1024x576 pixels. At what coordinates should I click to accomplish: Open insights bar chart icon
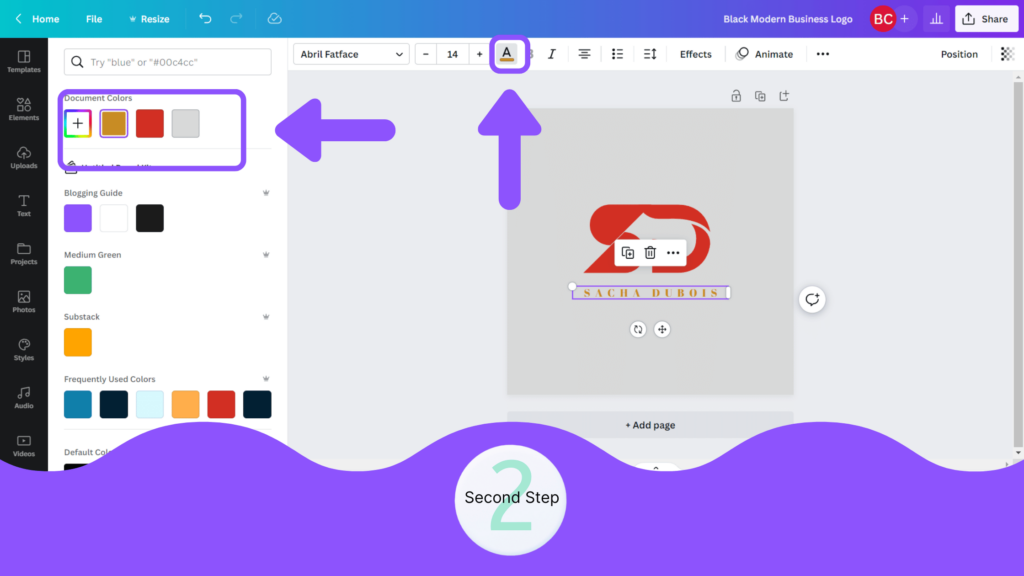pyautogui.click(x=936, y=19)
